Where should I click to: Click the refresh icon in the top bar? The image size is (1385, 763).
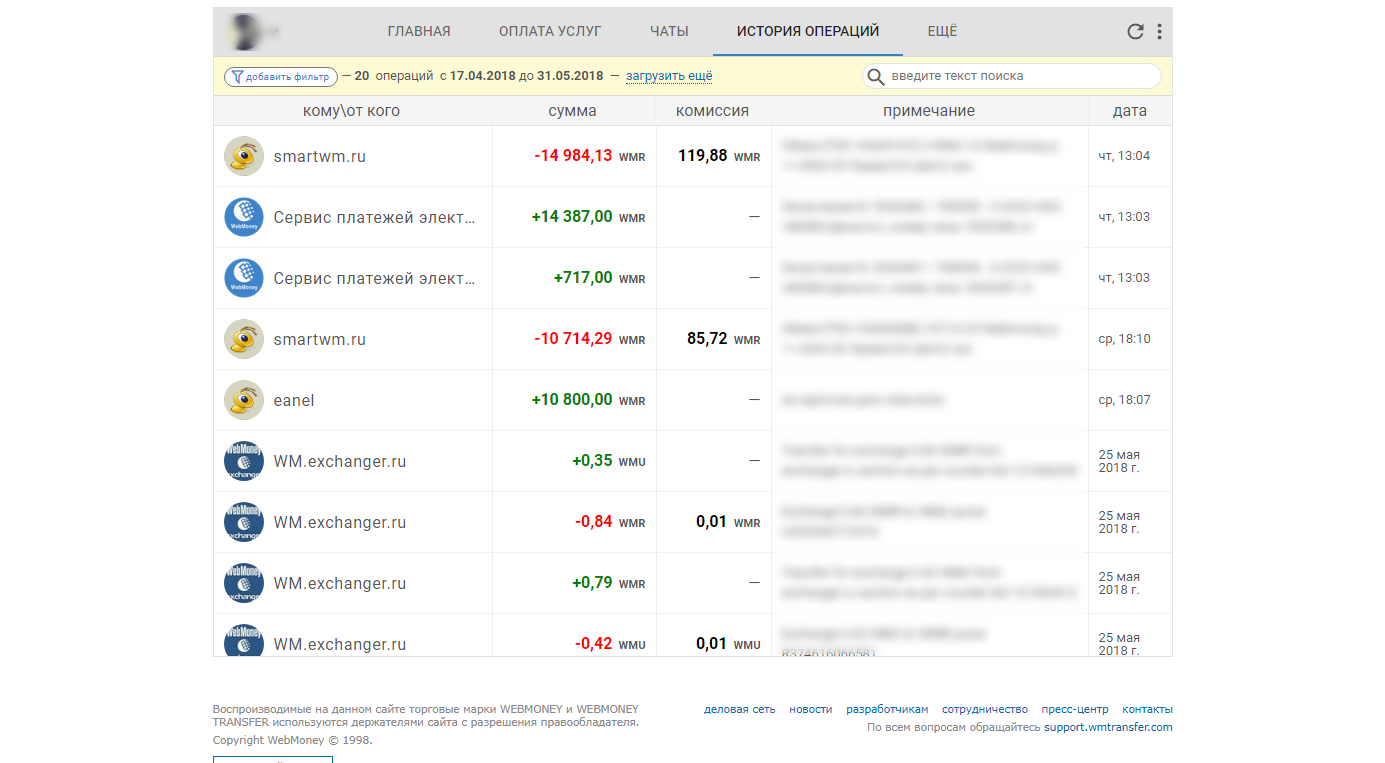[1135, 31]
